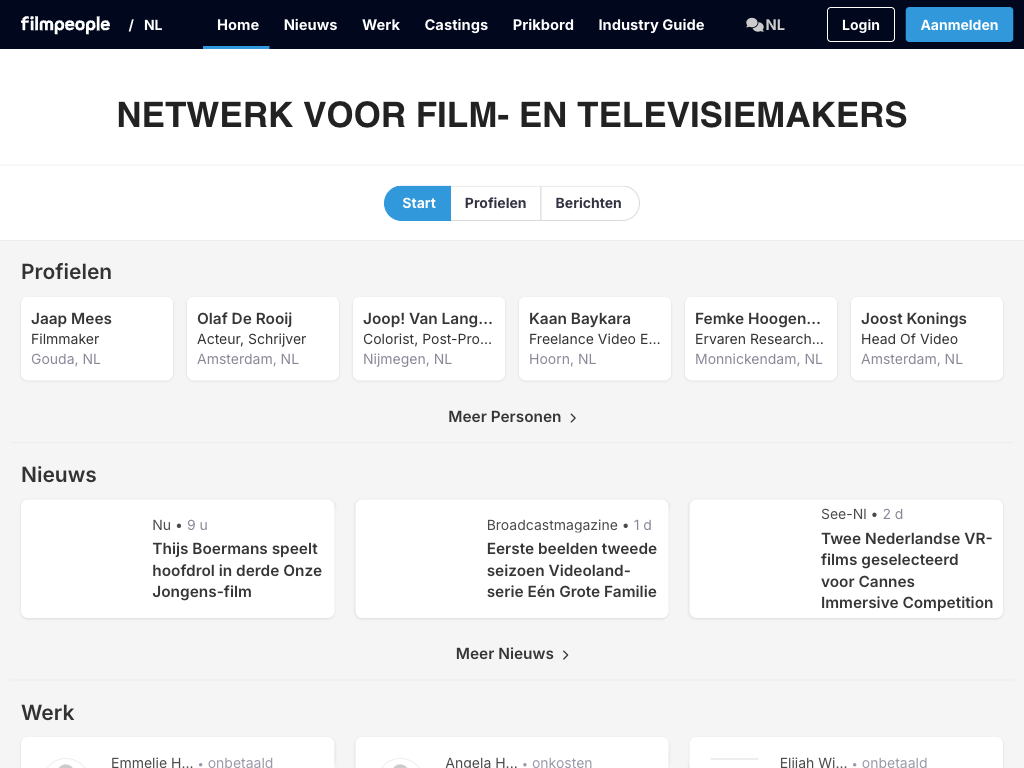The image size is (1024, 768).
Task: Open the Industry Guide page
Action: click(x=651, y=25)
